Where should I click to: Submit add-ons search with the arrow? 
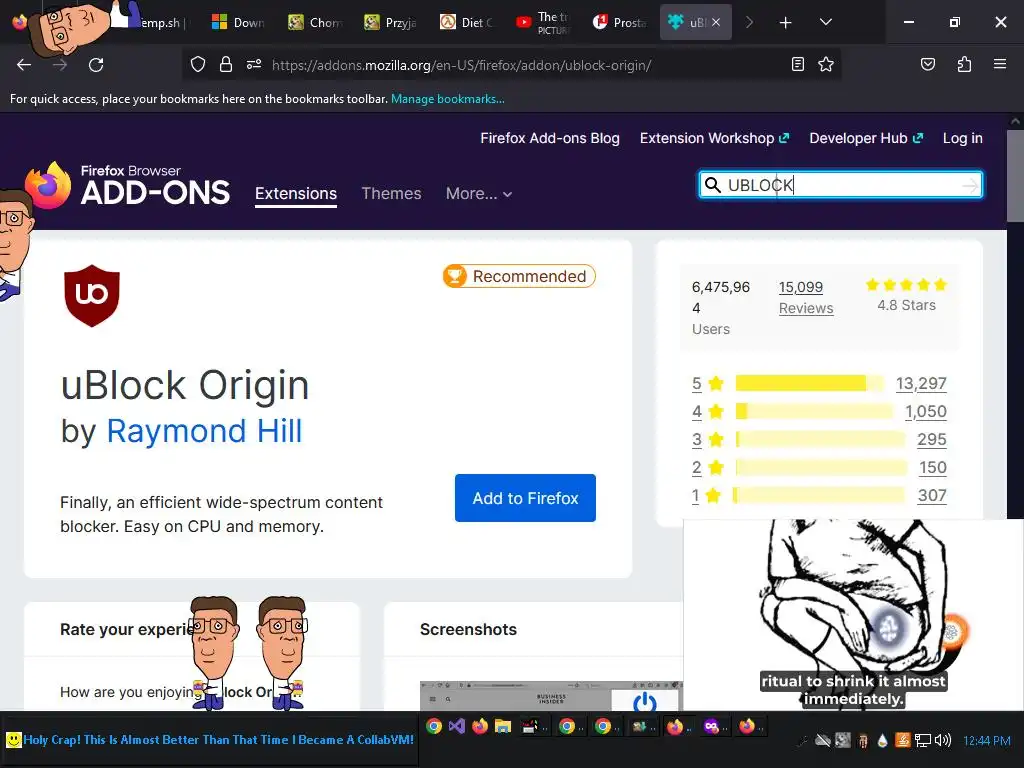[970, 185]
